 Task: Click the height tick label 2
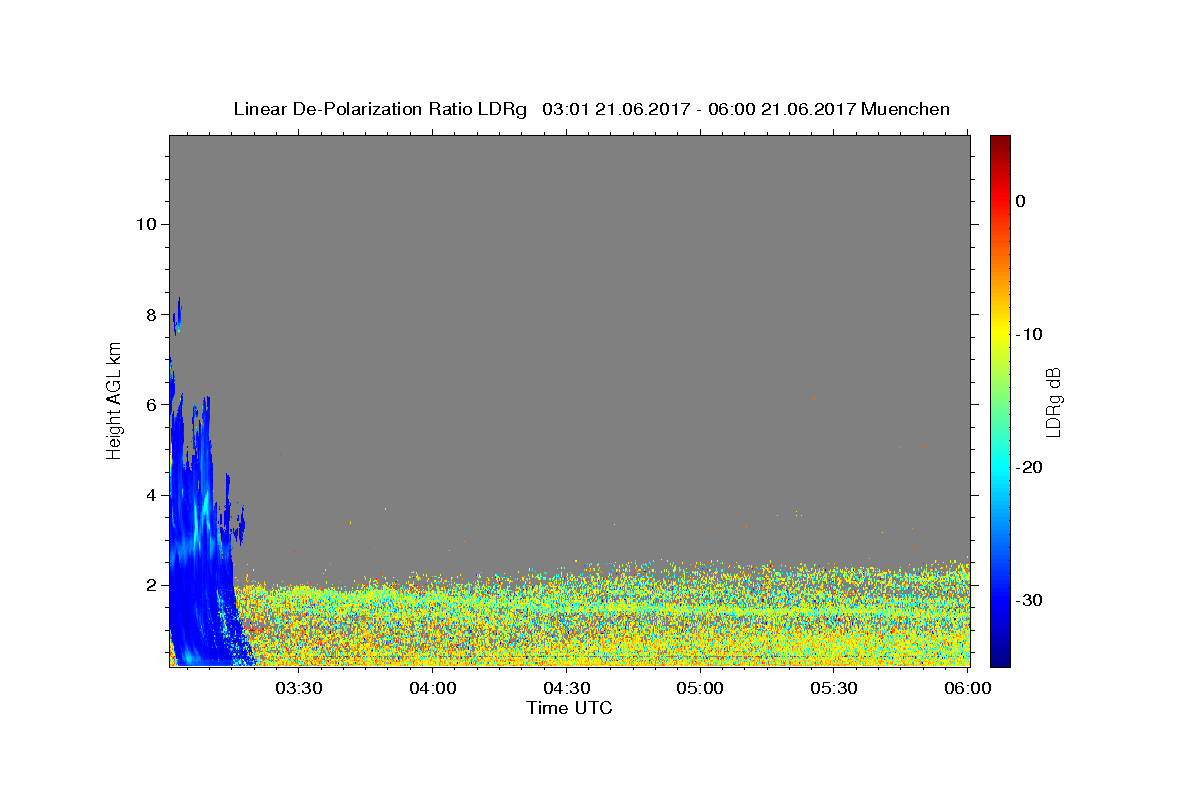pos(152,585)
